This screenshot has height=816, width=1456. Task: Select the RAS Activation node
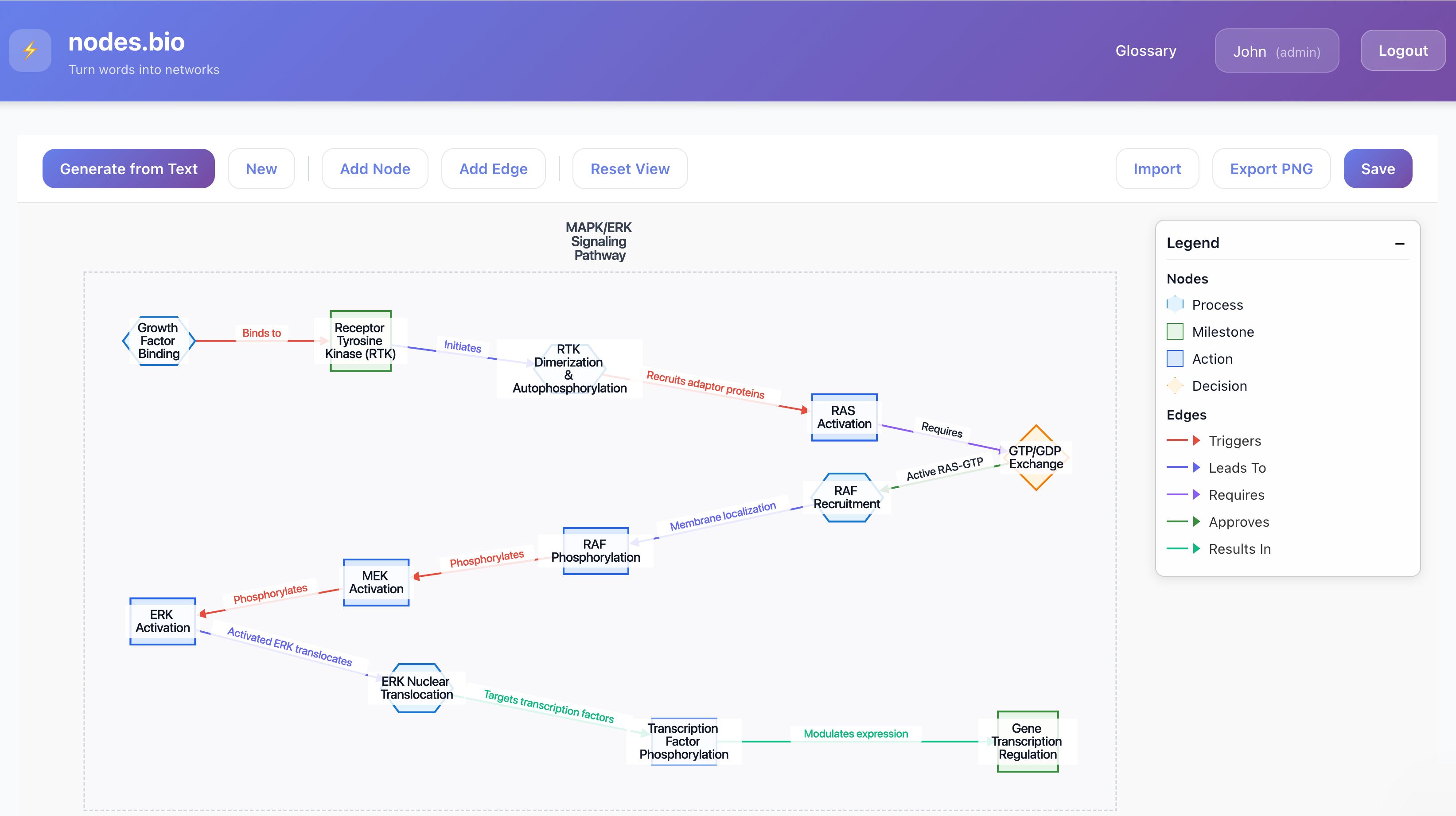844,417
